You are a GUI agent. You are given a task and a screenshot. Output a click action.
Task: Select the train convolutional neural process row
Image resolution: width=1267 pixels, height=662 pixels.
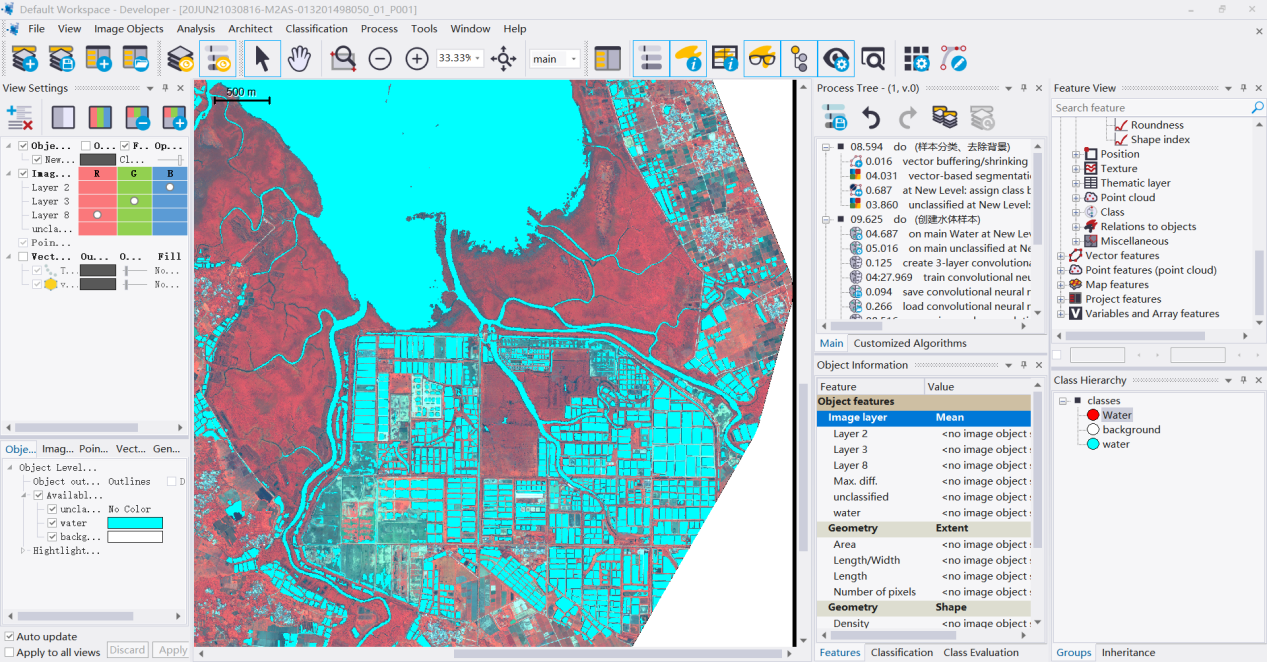(x=938, y=277)
